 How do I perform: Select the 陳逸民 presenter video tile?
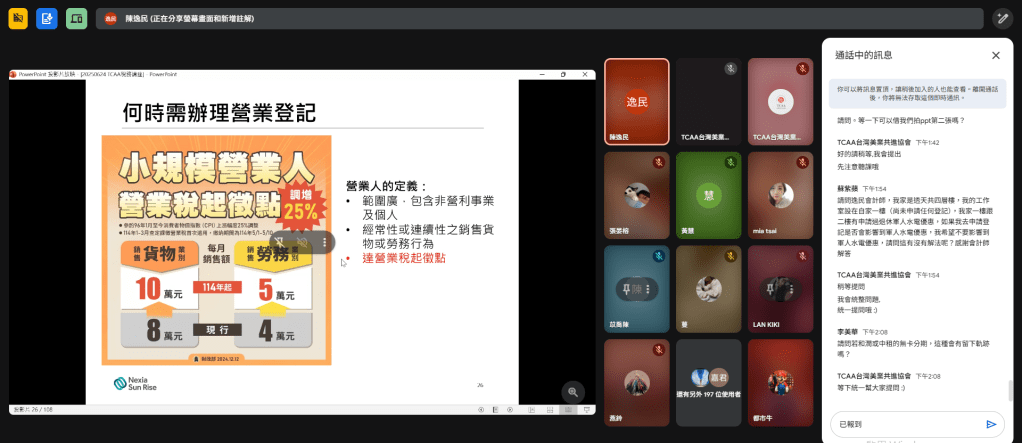tap(636, 102)
